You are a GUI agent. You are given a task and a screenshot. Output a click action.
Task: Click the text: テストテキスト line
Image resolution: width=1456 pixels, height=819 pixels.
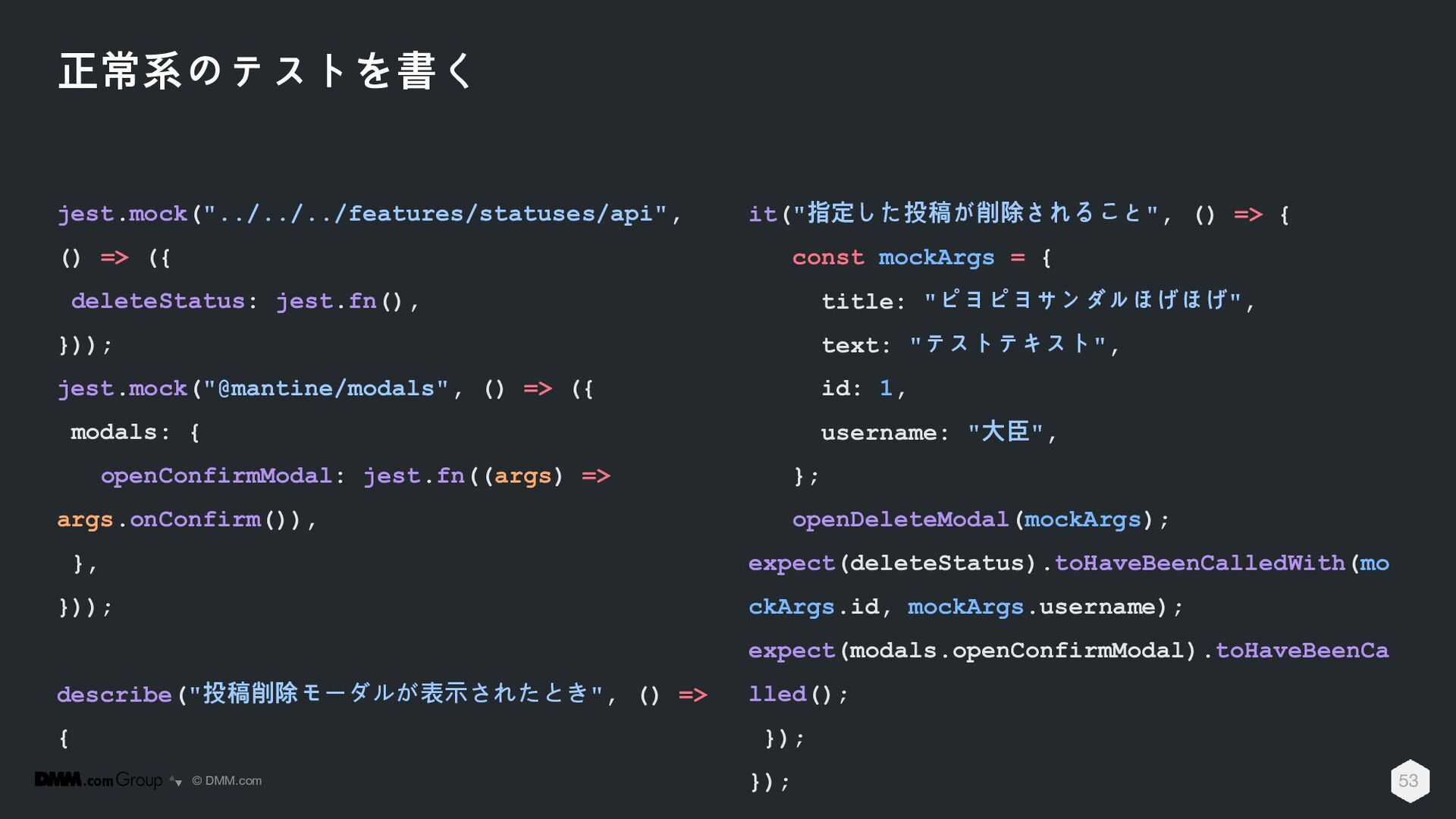971,344
